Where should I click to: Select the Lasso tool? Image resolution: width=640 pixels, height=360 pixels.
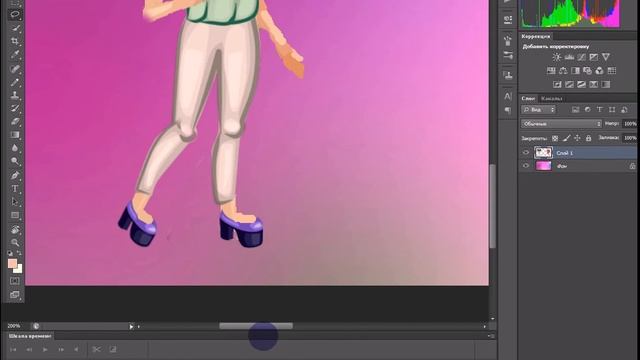point(15,14)
